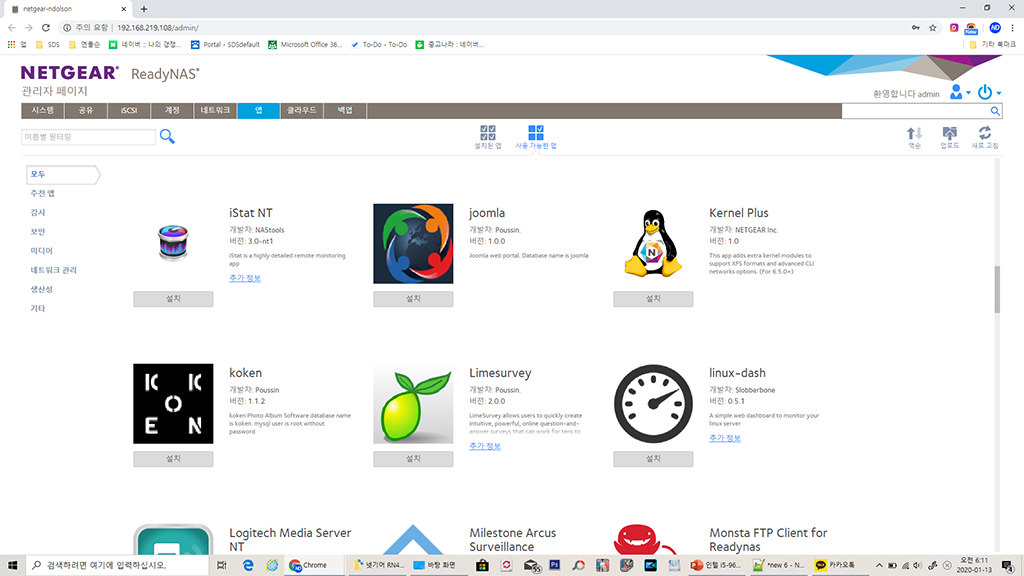Click the refresh app list icon
Screen dimensions: 1024x576
point(985,133)
